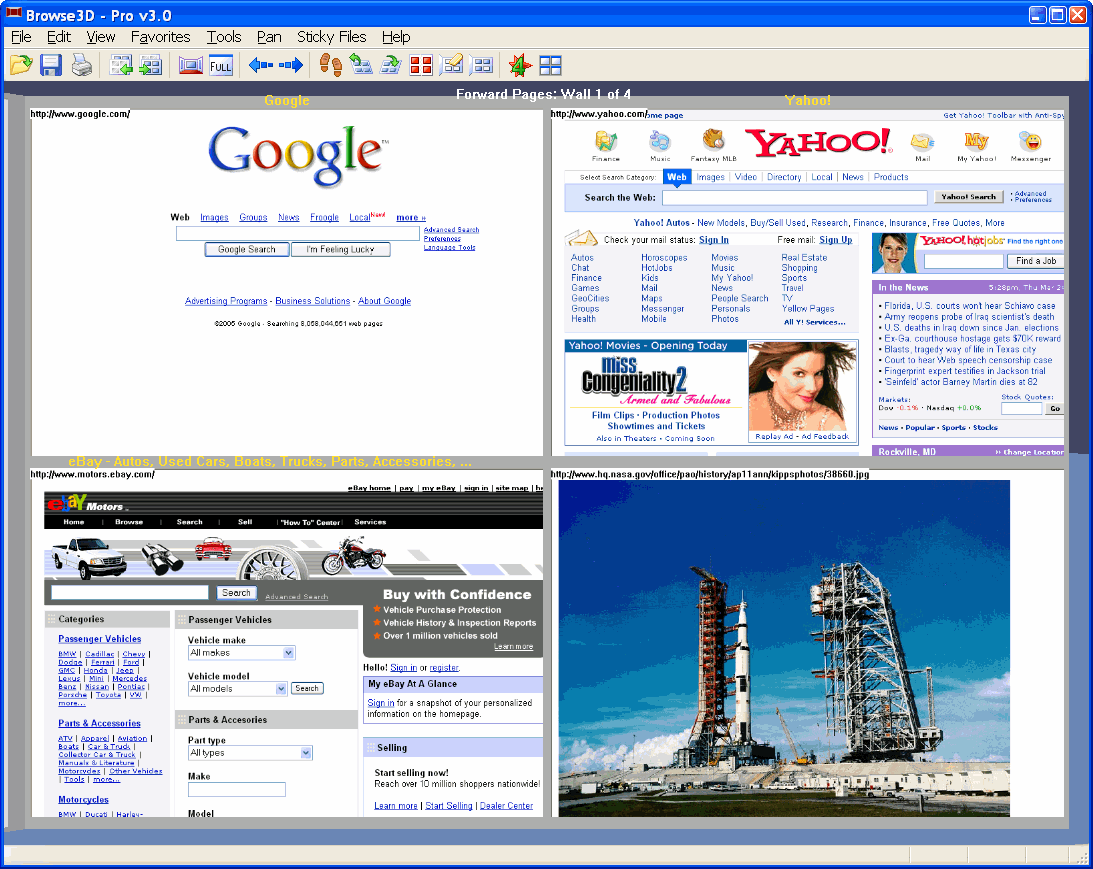The height and width of the screenshot is (869, 1093).
Task: Open the Vehicle make dropdown on eBay
Action: [x=240, y=652]
